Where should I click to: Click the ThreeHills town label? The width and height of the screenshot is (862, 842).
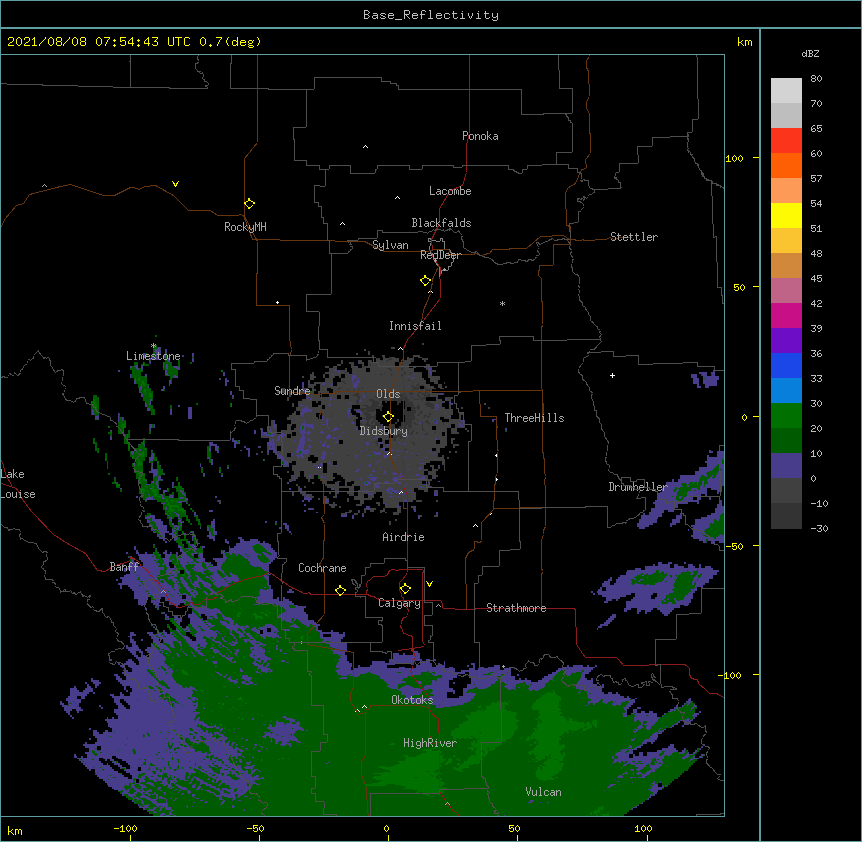[534, 418]
